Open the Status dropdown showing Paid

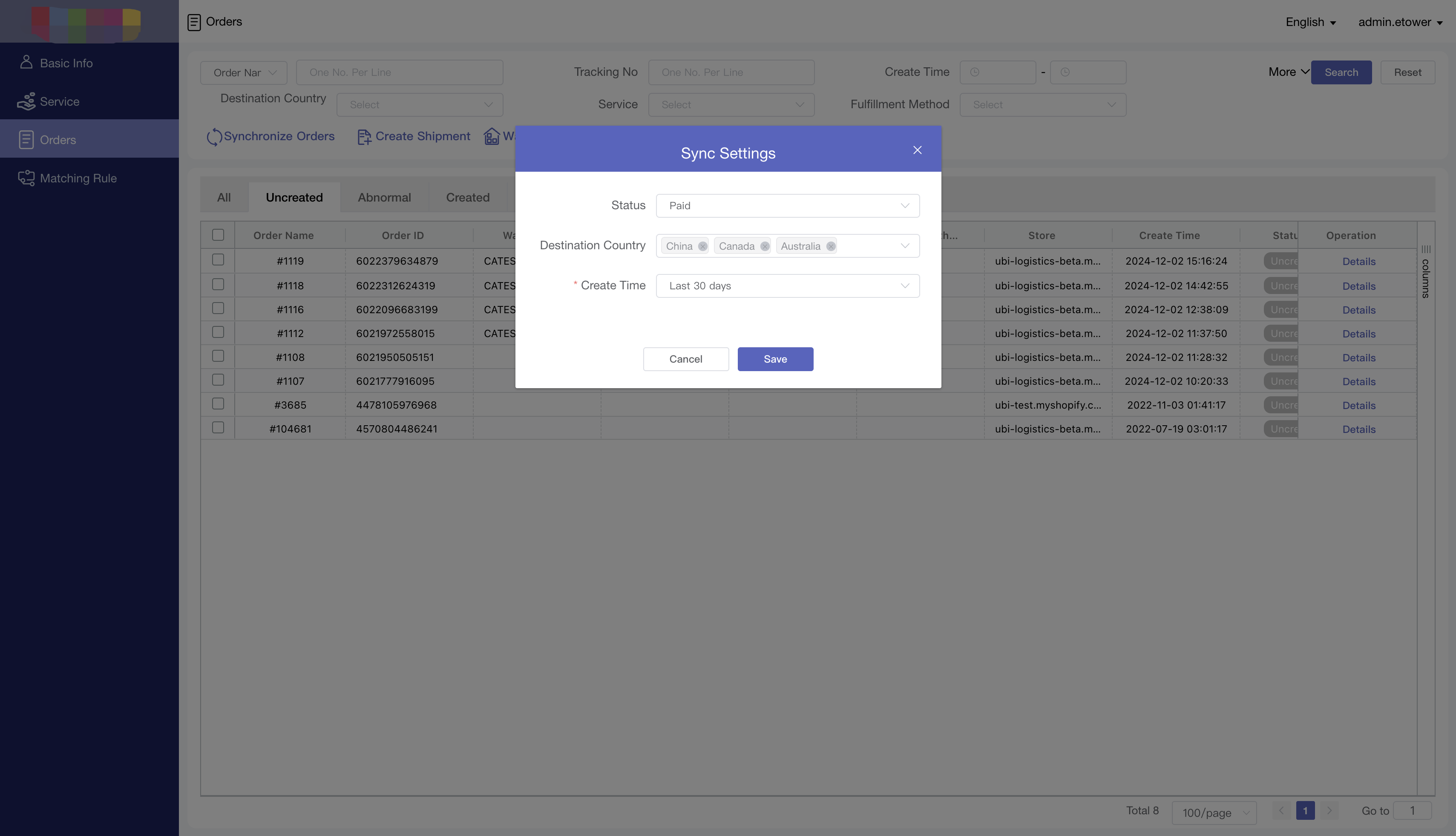tap(787, 205)
